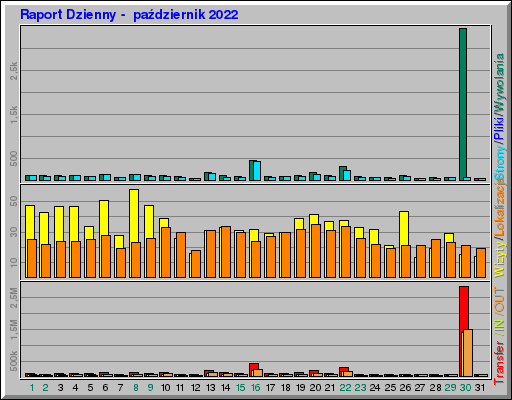
Task: Click the '1,5M' y-axis label in the bottom chart
Action: (x=13, y=329)
